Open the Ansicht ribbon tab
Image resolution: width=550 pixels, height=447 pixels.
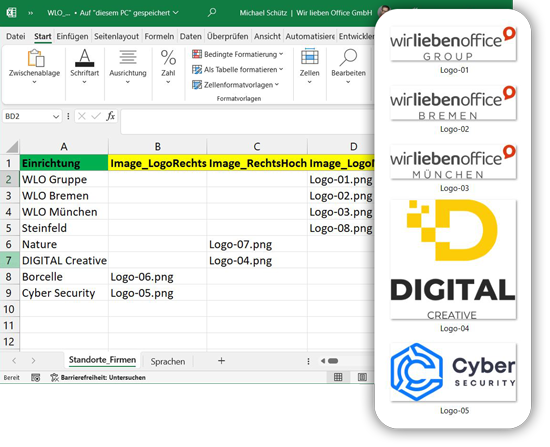click(x=267, y=36)
